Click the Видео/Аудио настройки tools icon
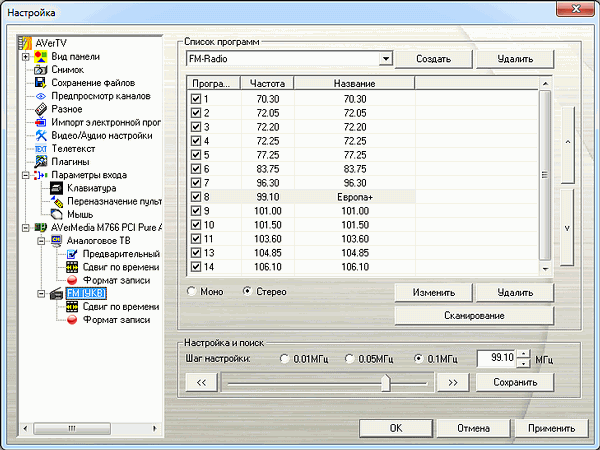 (42, 136)
